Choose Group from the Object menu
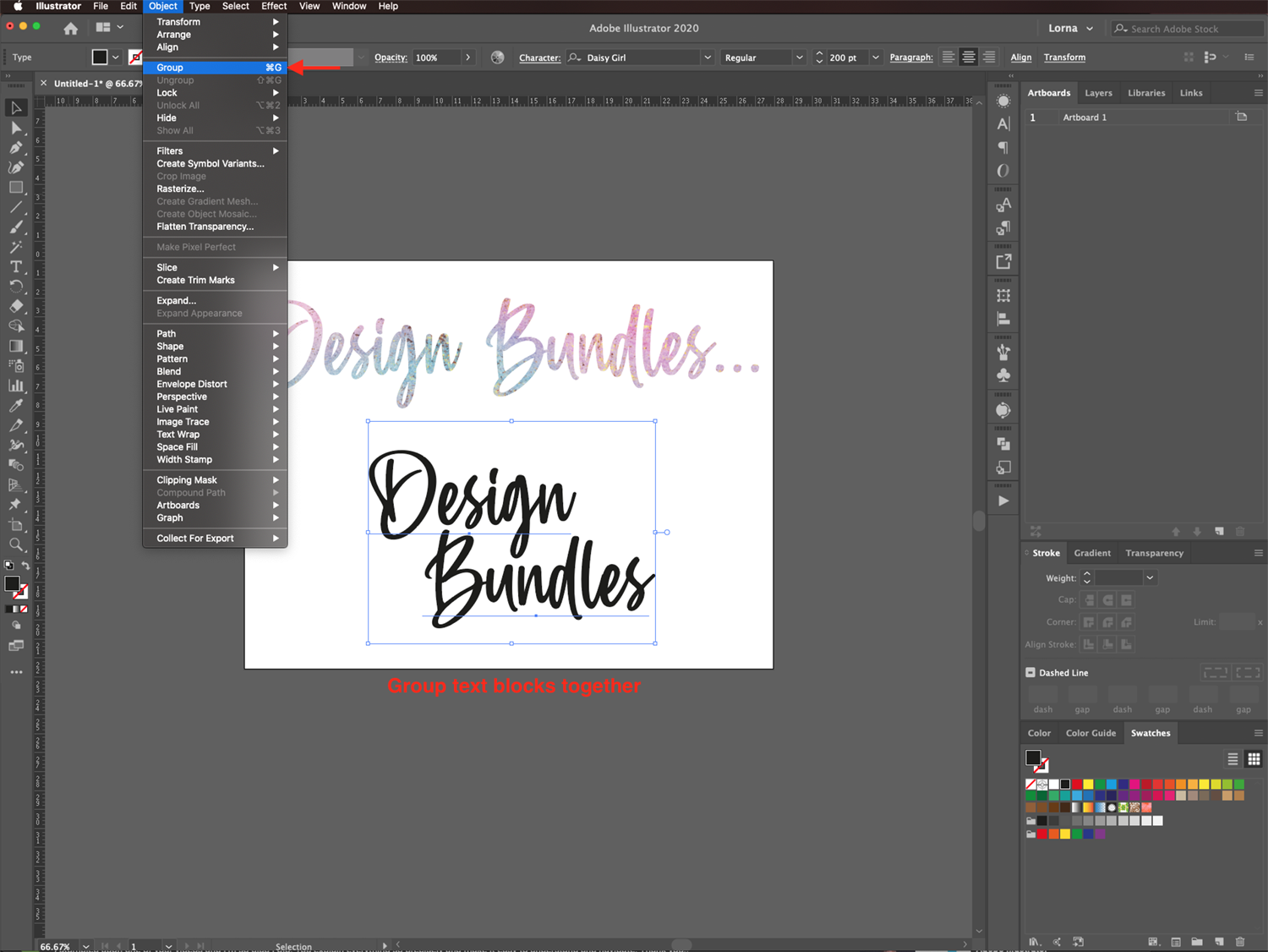The width and height of the screenshot is (1268, 952). [216, 68]
